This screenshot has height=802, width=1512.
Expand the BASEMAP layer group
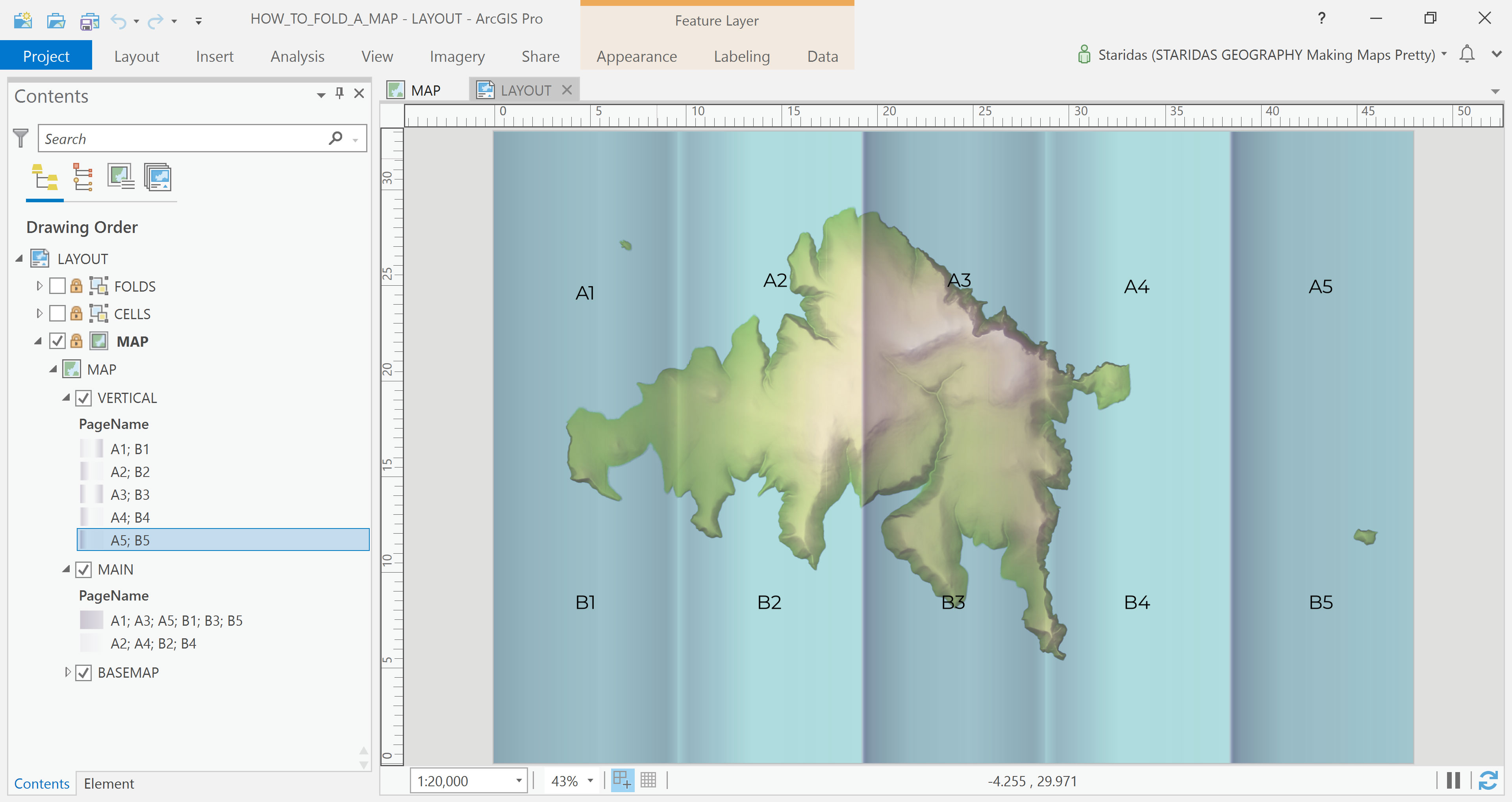[x=67, y=673]
